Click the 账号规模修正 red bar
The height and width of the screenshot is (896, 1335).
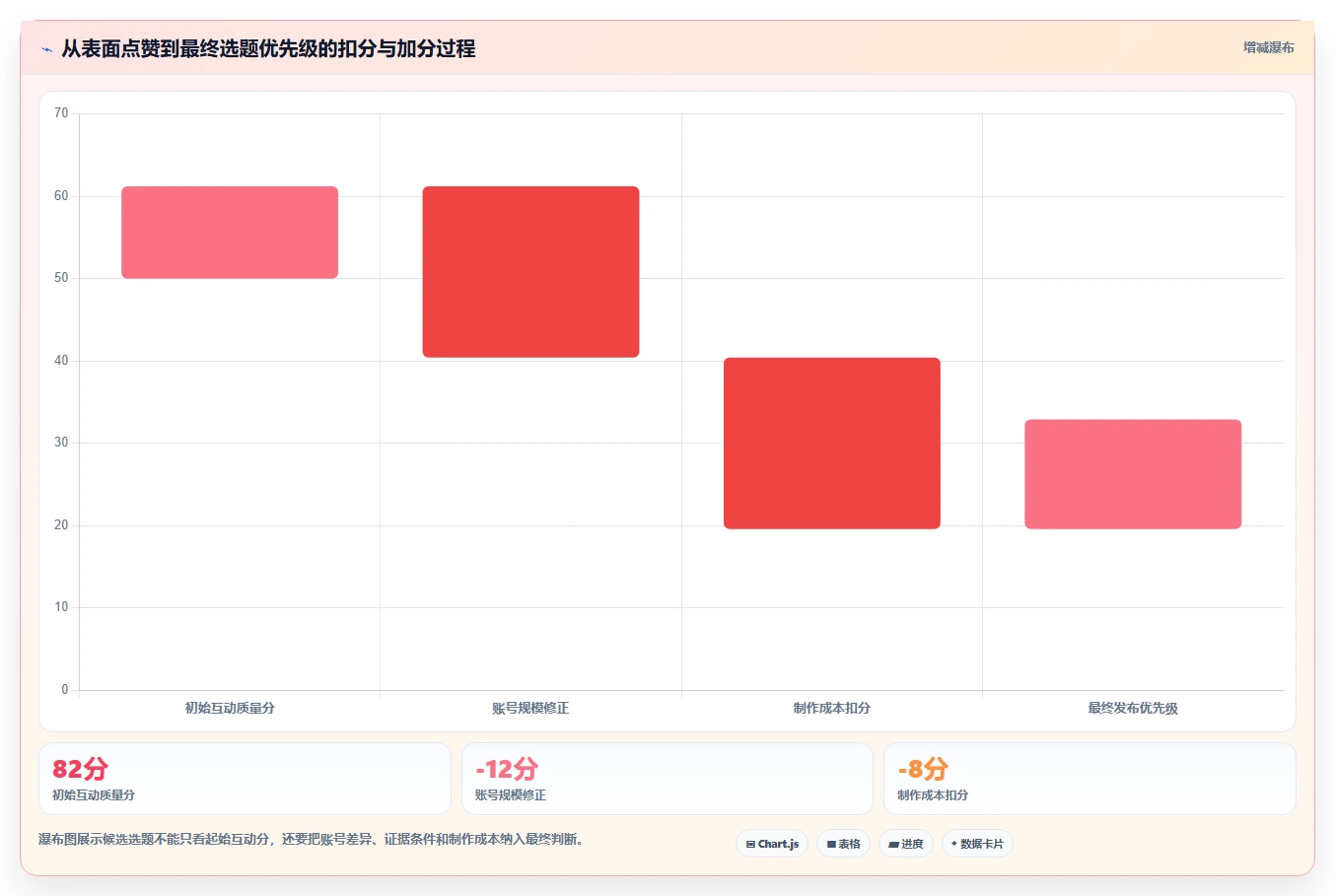click(530, 272)
